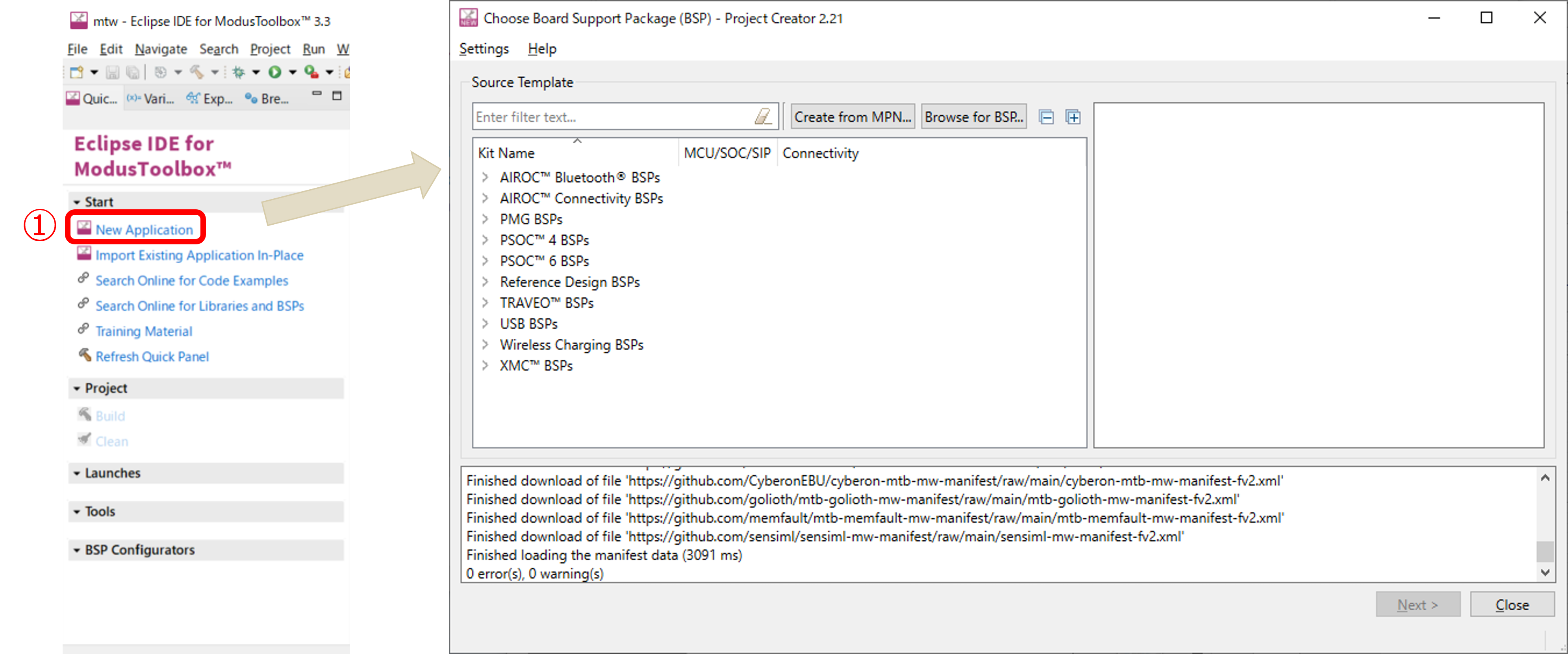This screenshot has width=1568, height=654.
Task: Expand AIROC Bluetooth BSPs node
Action: pos(485,177)
